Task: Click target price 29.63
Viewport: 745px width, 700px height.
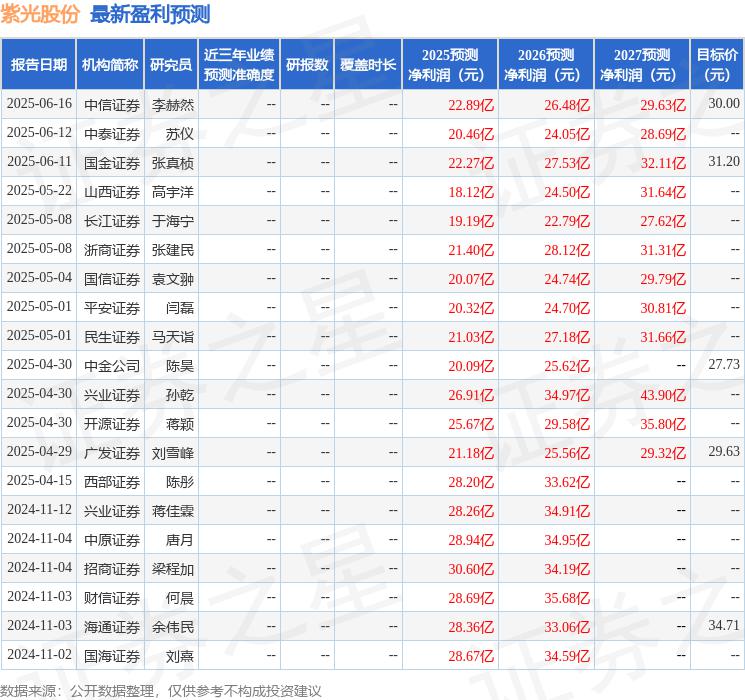Action: click(x=724, y=451)
